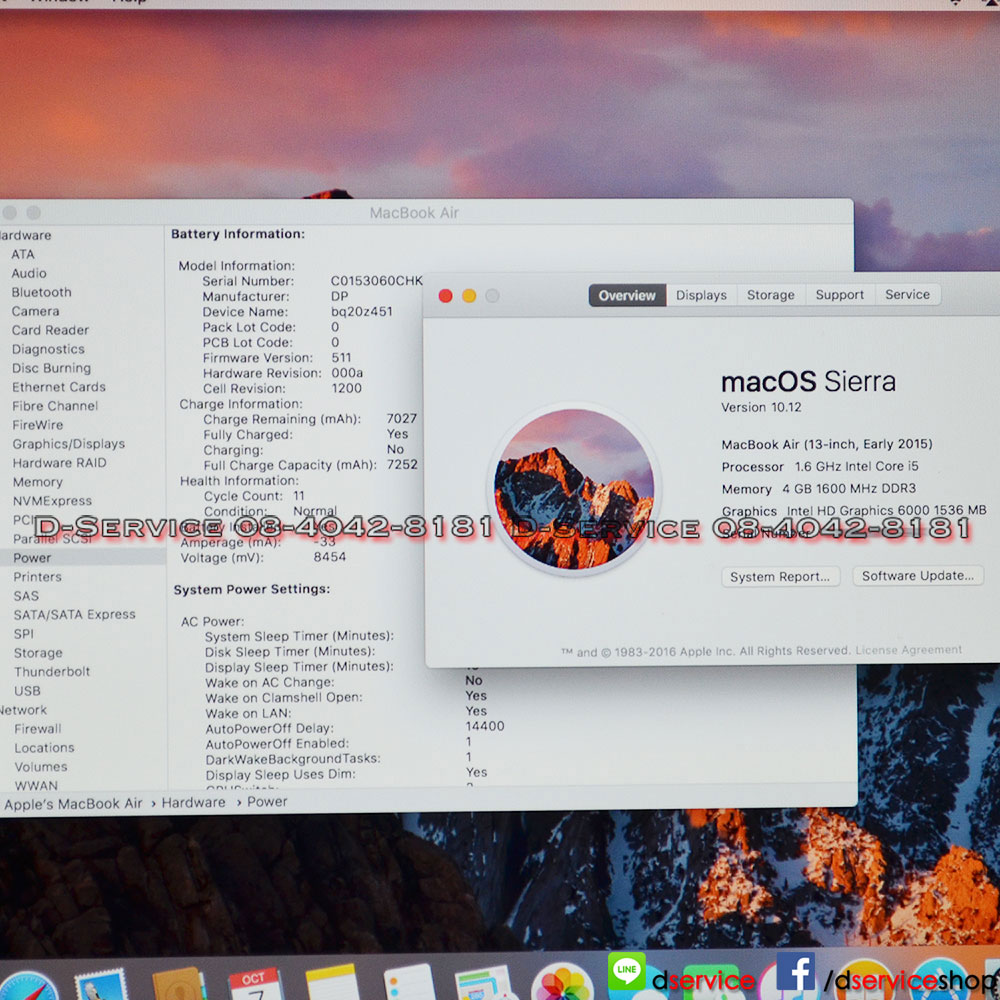
Task: Switch to the Overview tab
Action: pyautogui.click(x=627, y=295)
